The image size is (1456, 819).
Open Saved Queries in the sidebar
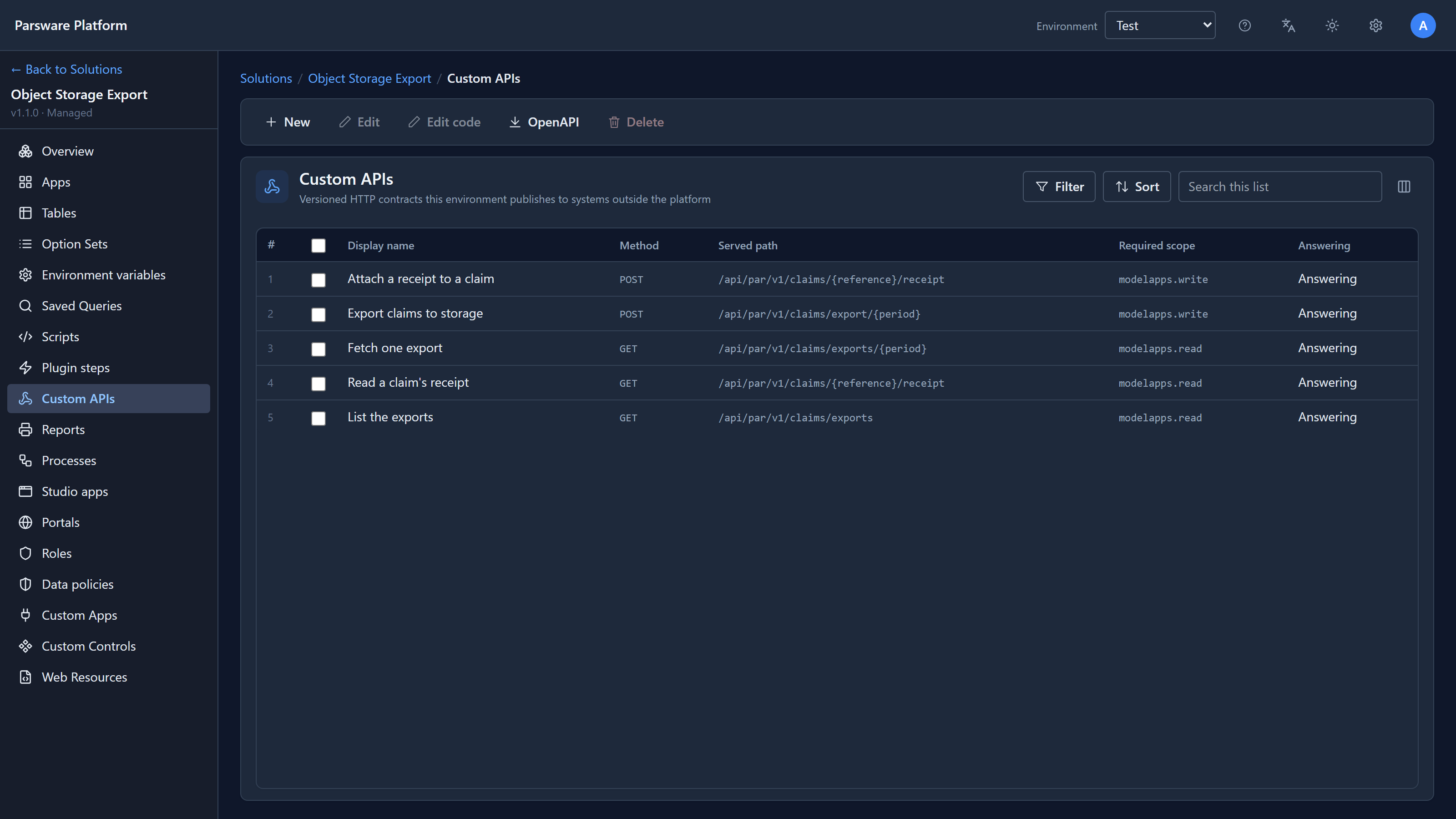pos(109,306)
